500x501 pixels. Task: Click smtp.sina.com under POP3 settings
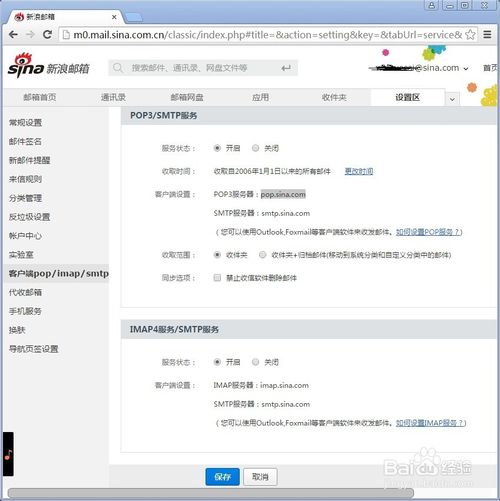pyautogui.click(x=285, y=213)
